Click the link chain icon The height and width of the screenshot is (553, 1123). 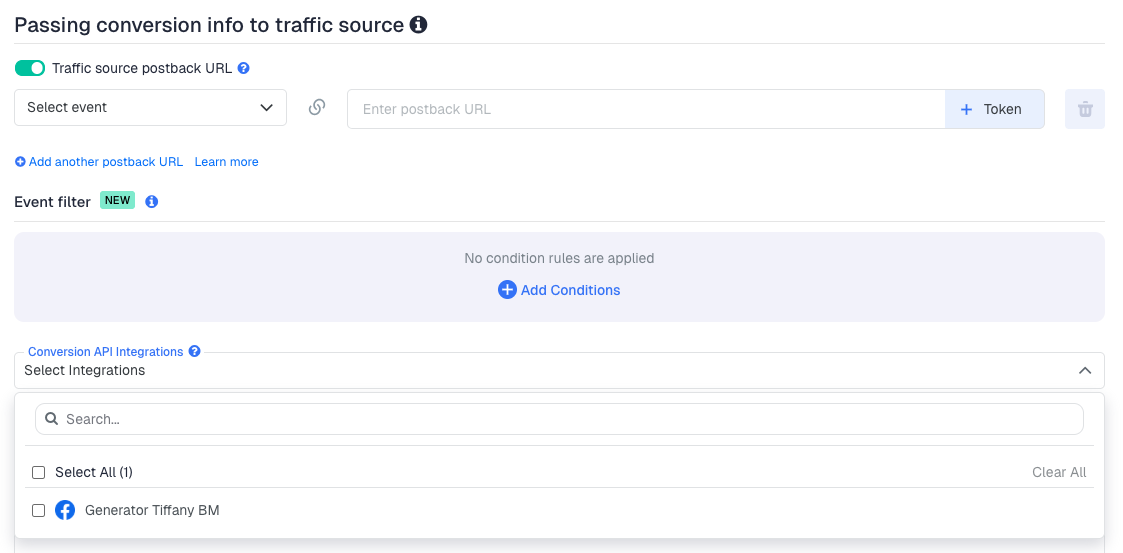(x=317, y=108)
